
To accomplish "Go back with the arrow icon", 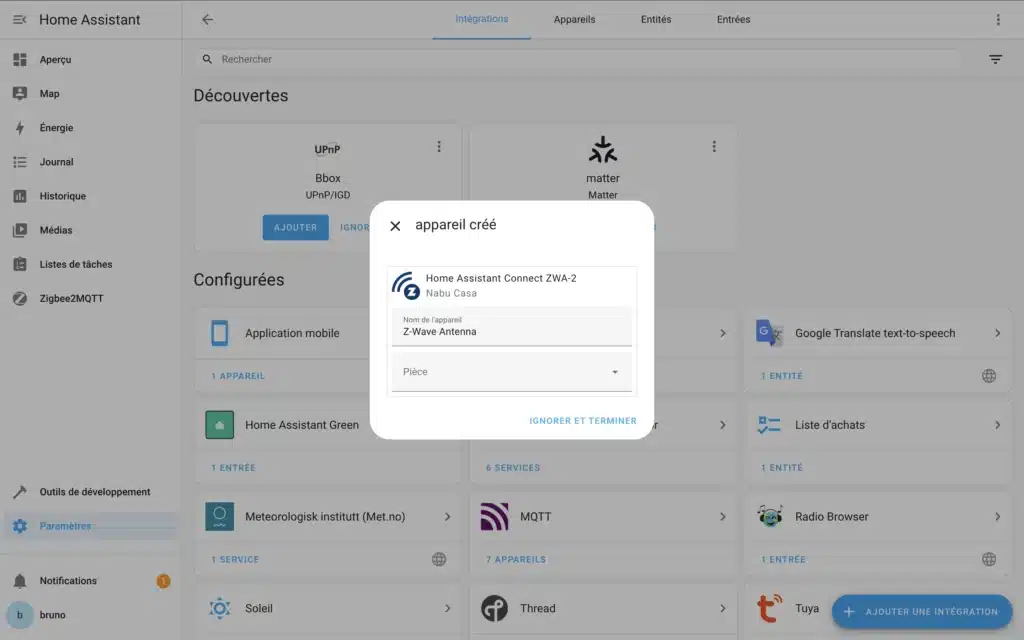I will point(208,20).
